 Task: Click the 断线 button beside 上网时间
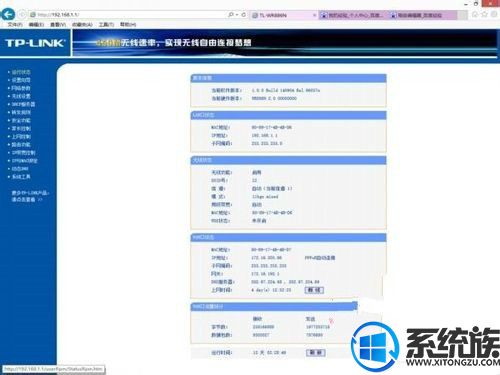tap(314, 290)
